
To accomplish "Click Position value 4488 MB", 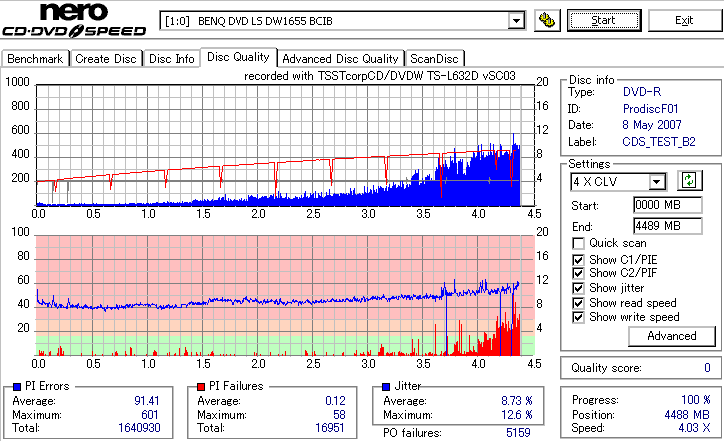I will pyautogui.click(x=687, y=415).
